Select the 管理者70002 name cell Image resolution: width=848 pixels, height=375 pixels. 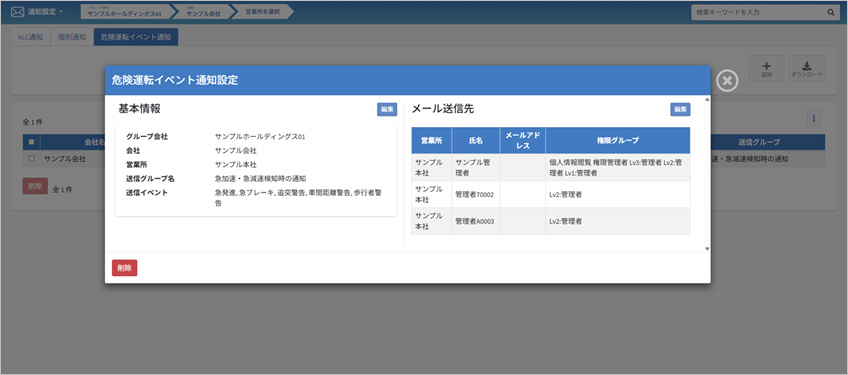click(476, 194)
